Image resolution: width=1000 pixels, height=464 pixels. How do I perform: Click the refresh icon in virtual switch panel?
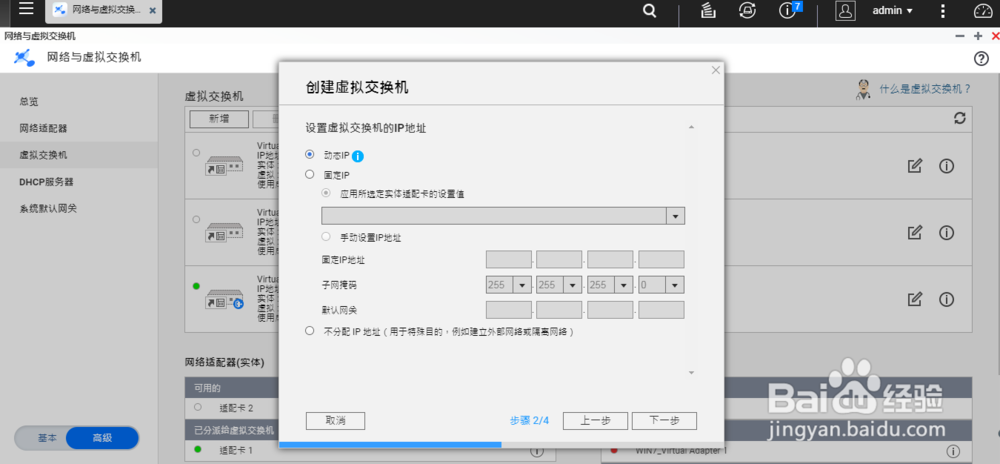(x=959, y=118)
